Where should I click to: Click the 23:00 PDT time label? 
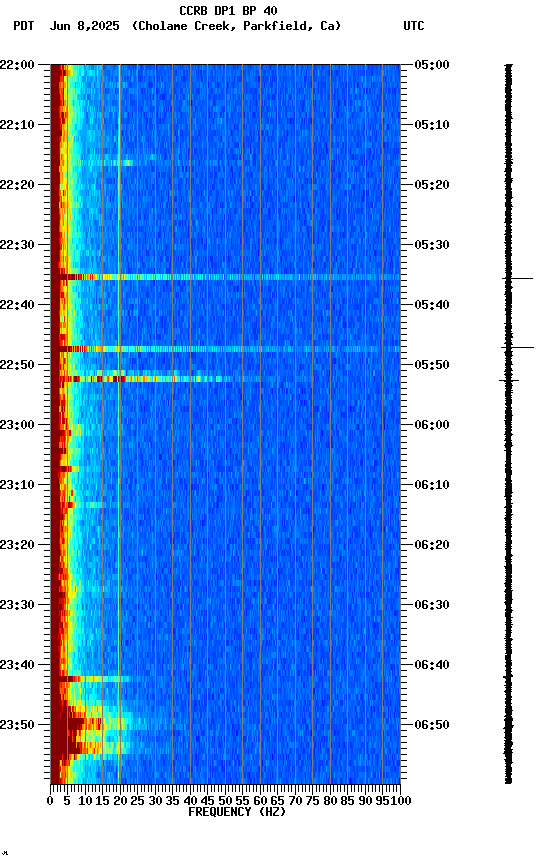pyautogui.click(x=17, y=425)
